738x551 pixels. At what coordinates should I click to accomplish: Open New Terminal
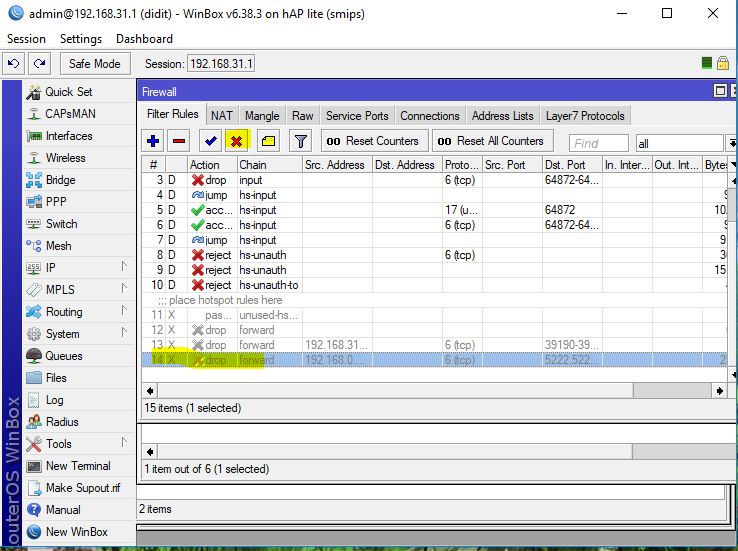tap(78, 466)
